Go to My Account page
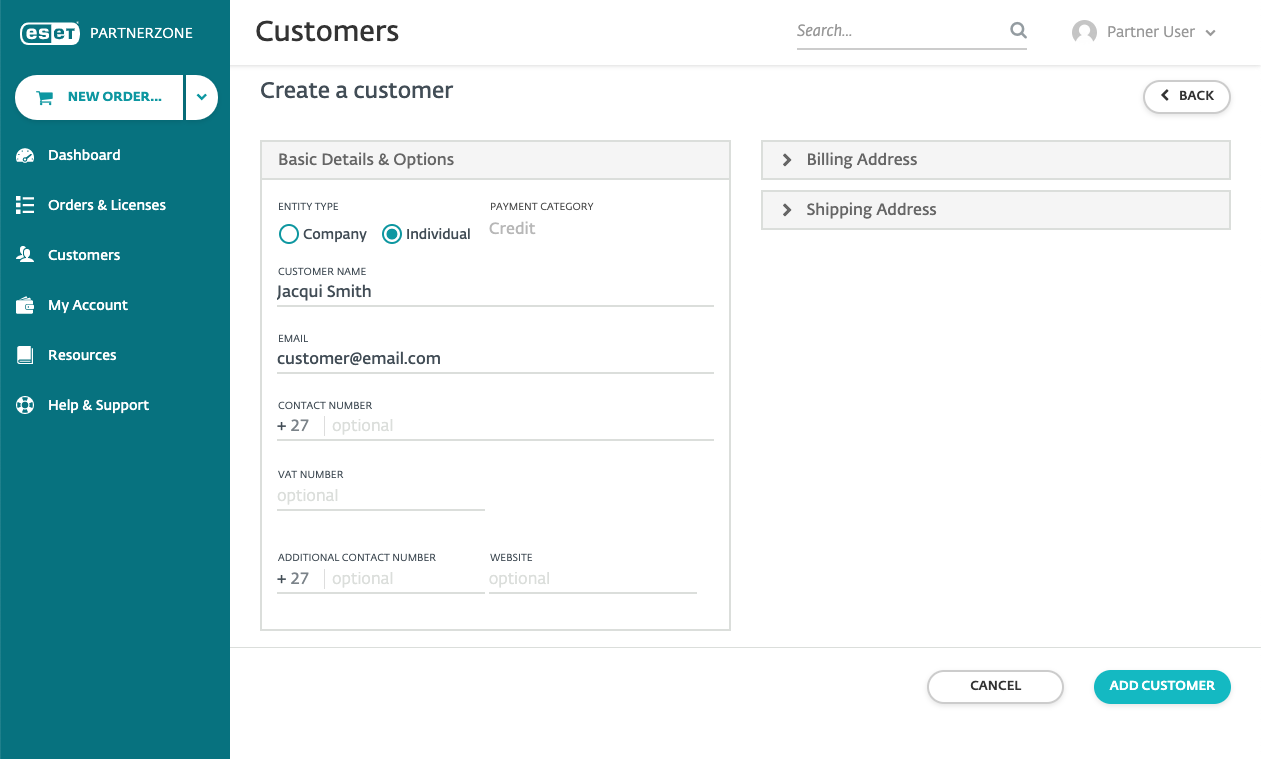The height and width of the screenshot is (759, 1261). click(x=87, y=305)
